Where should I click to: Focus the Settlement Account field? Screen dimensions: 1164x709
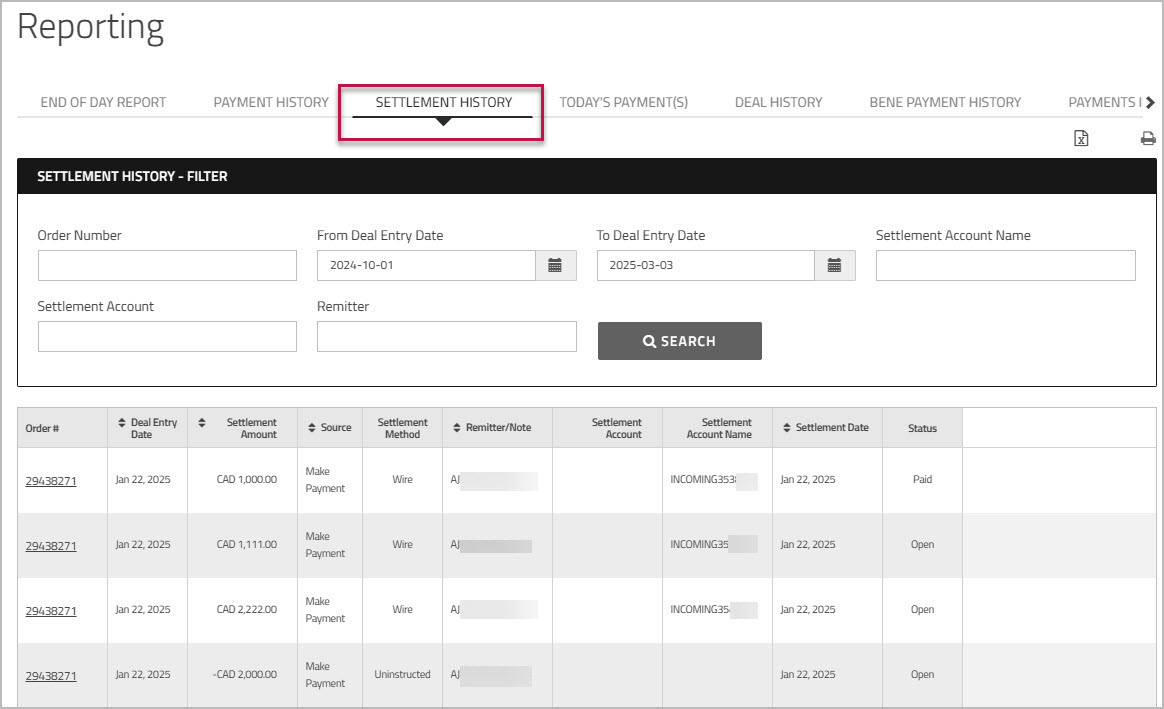[x=167, y=336]
